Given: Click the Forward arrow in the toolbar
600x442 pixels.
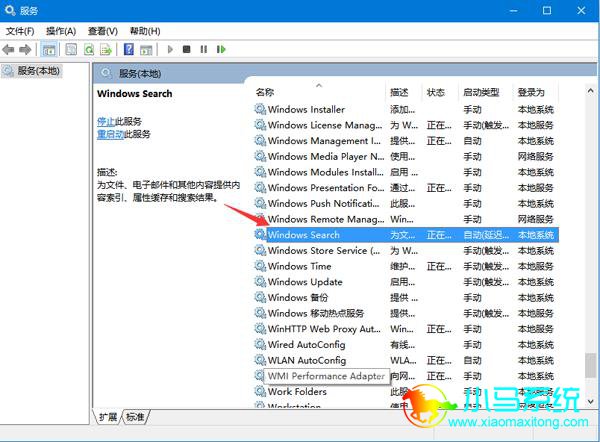Looking at the screenshot, I should [x=25, y=49].
